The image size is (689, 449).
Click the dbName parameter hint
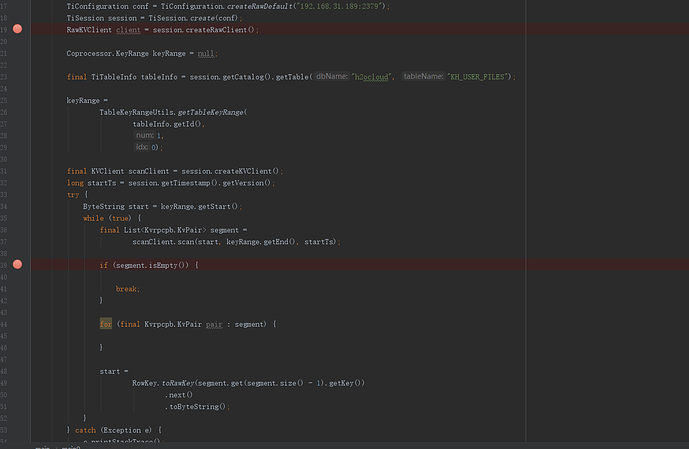point(332,77)
